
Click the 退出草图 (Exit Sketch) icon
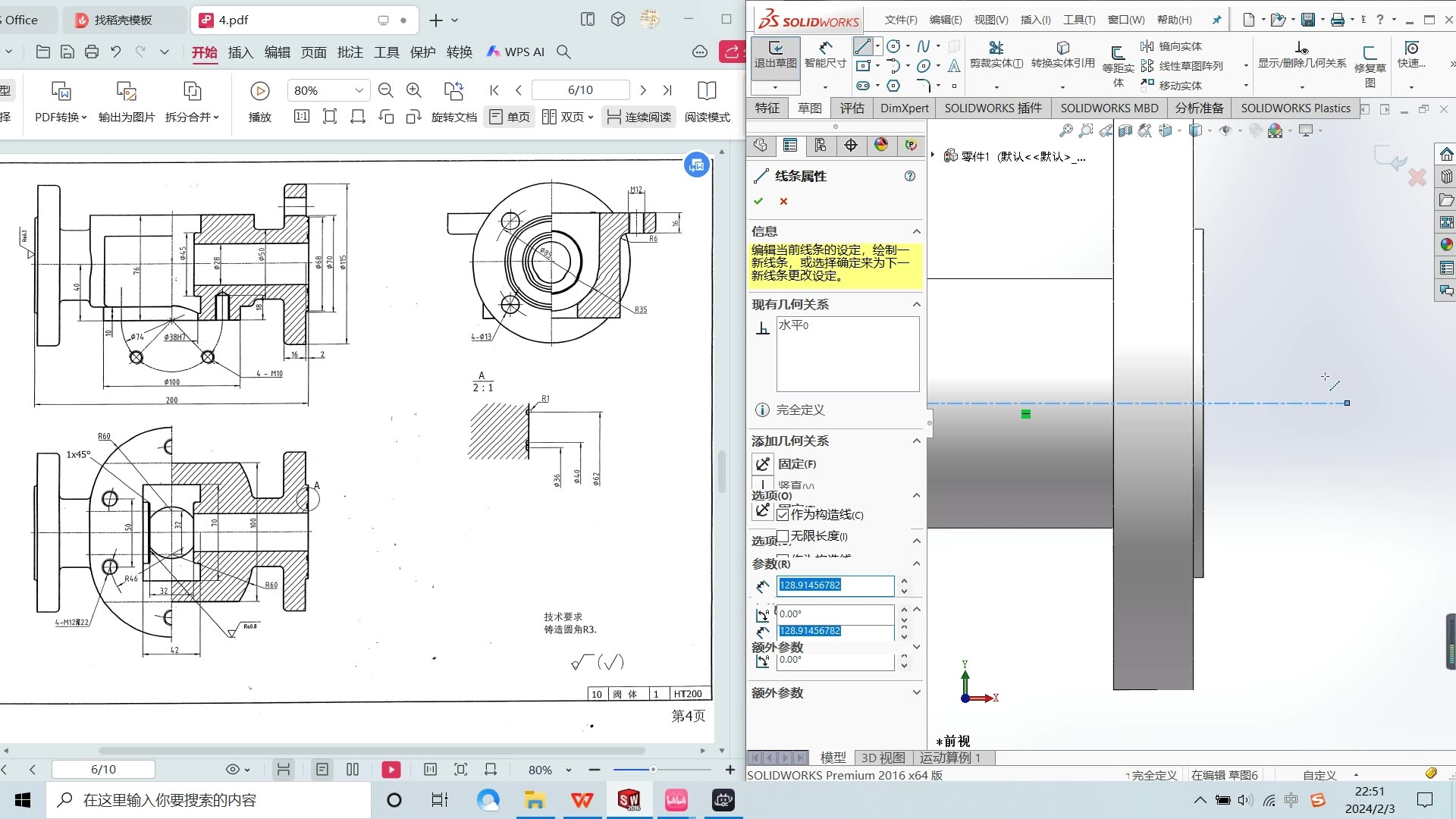[x=775, y=55]
